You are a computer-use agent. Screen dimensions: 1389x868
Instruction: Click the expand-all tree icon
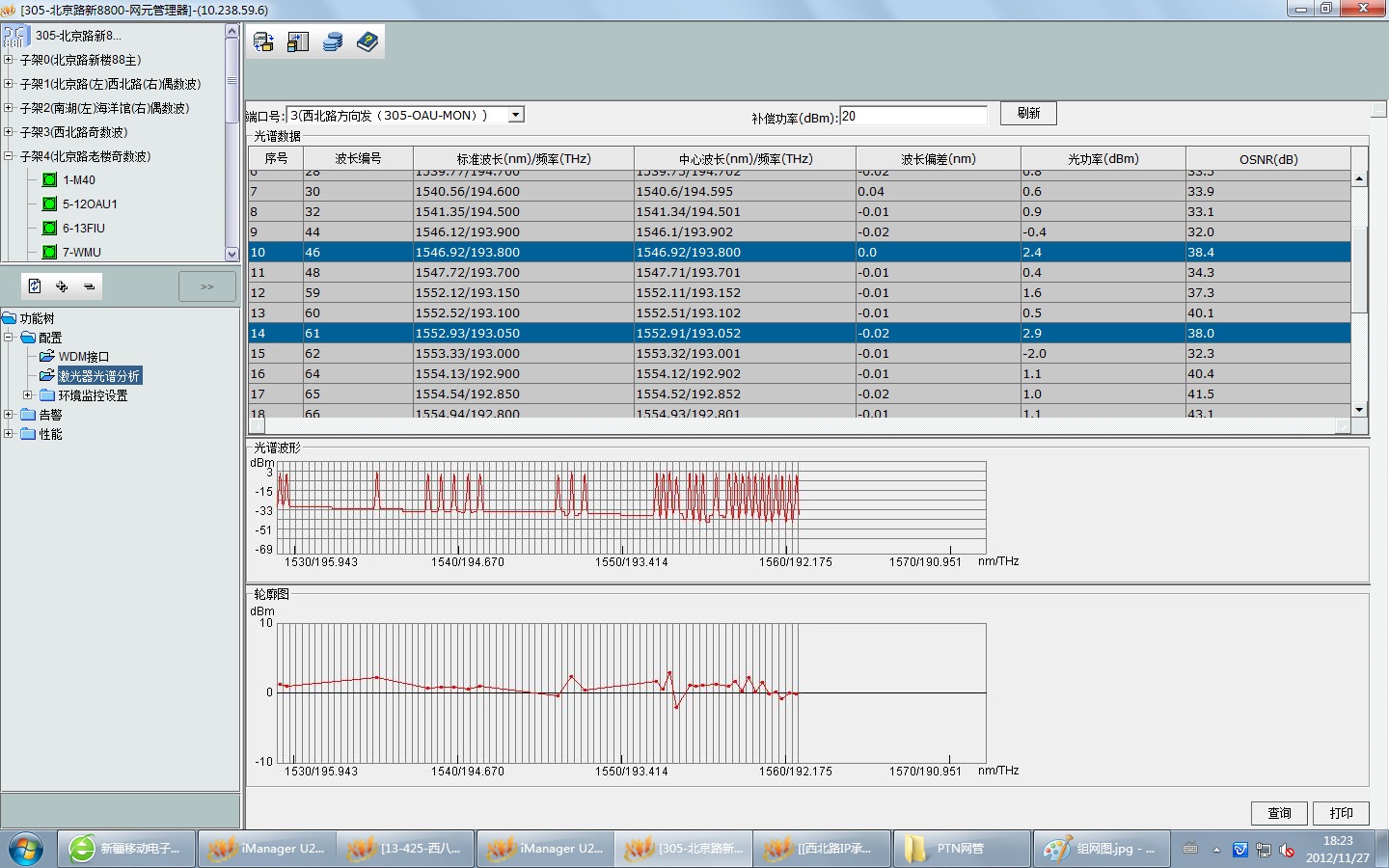click(x=62, y=286)
